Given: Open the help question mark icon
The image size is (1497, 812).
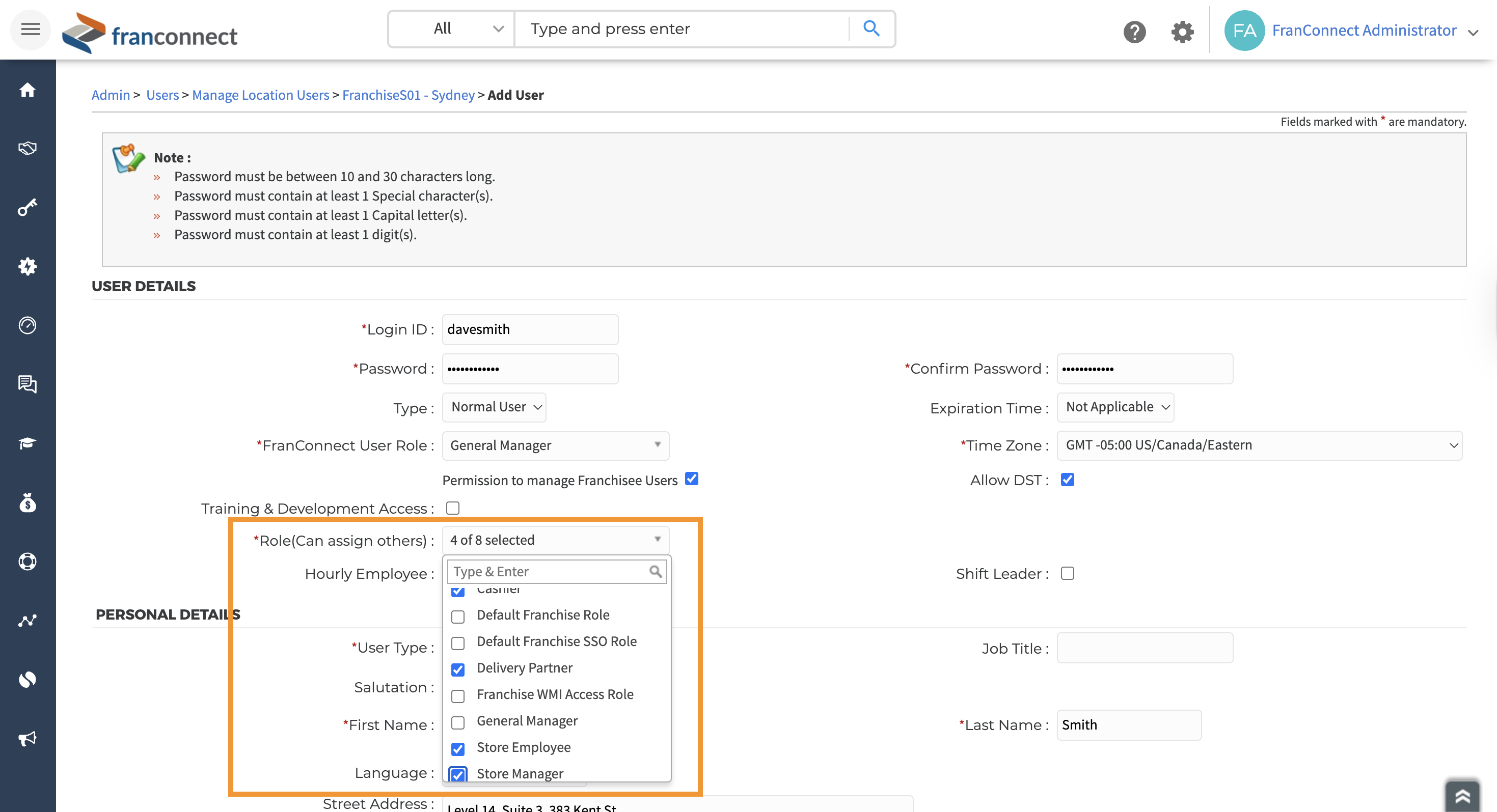Looking at the screenshot, I should tap(1134, 32).
